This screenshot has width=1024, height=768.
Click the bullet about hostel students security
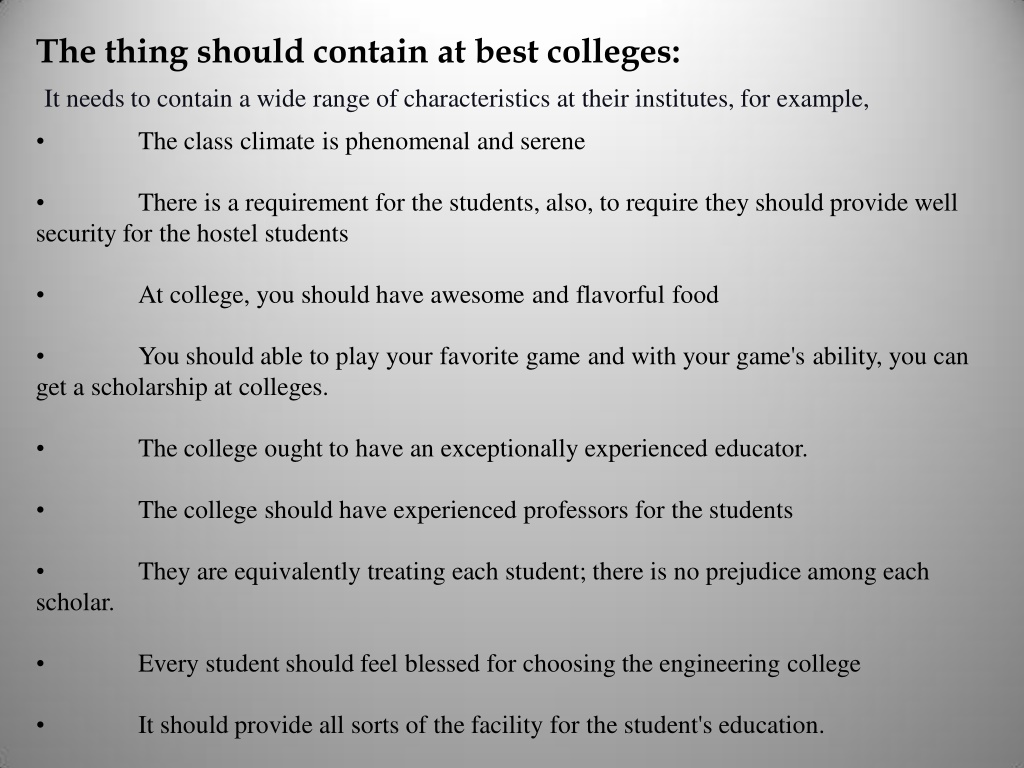(497, 218)
